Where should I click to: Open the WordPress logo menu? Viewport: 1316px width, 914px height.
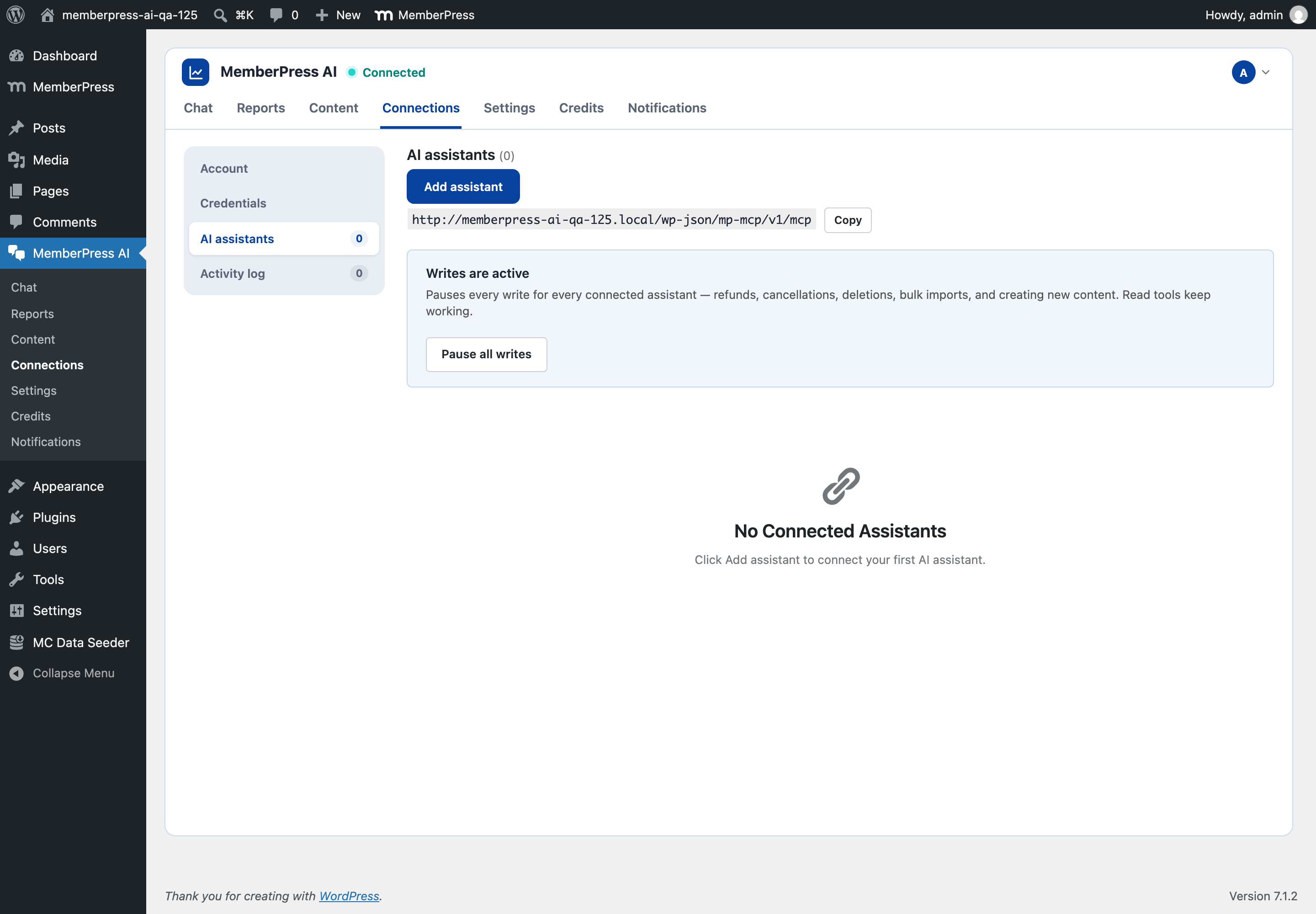pos(16,15)
